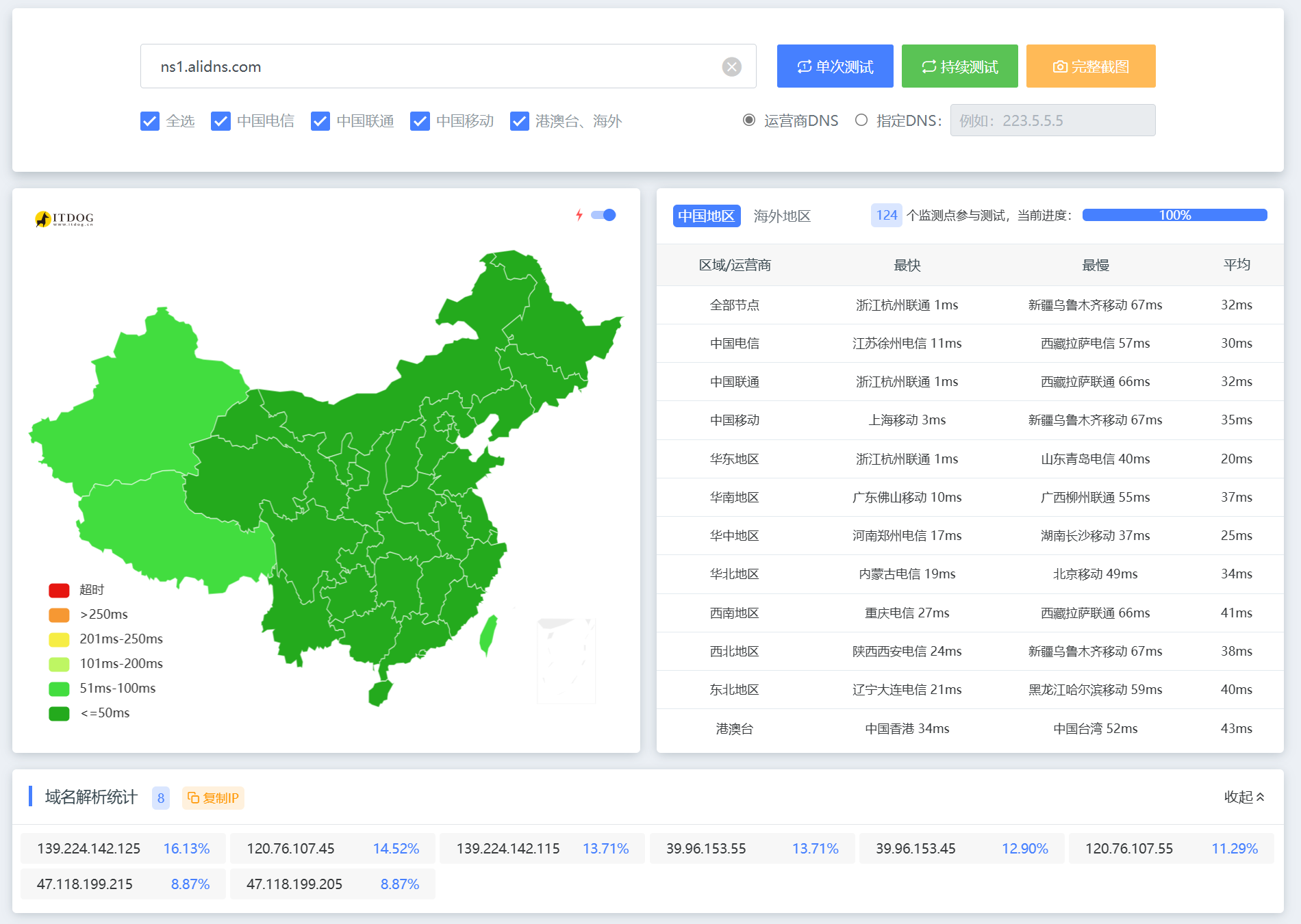Start continuous test 持续测试

(x=959, y=66)
